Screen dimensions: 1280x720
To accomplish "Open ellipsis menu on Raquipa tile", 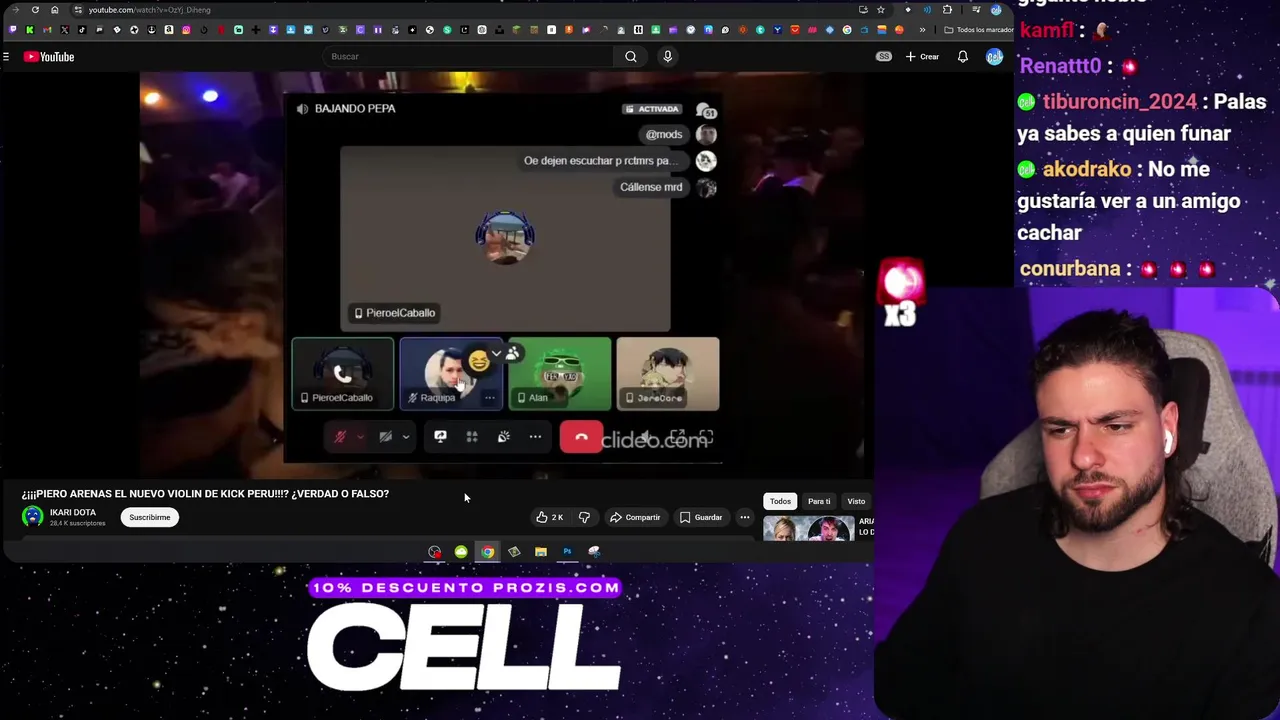I will pos(490,398).
